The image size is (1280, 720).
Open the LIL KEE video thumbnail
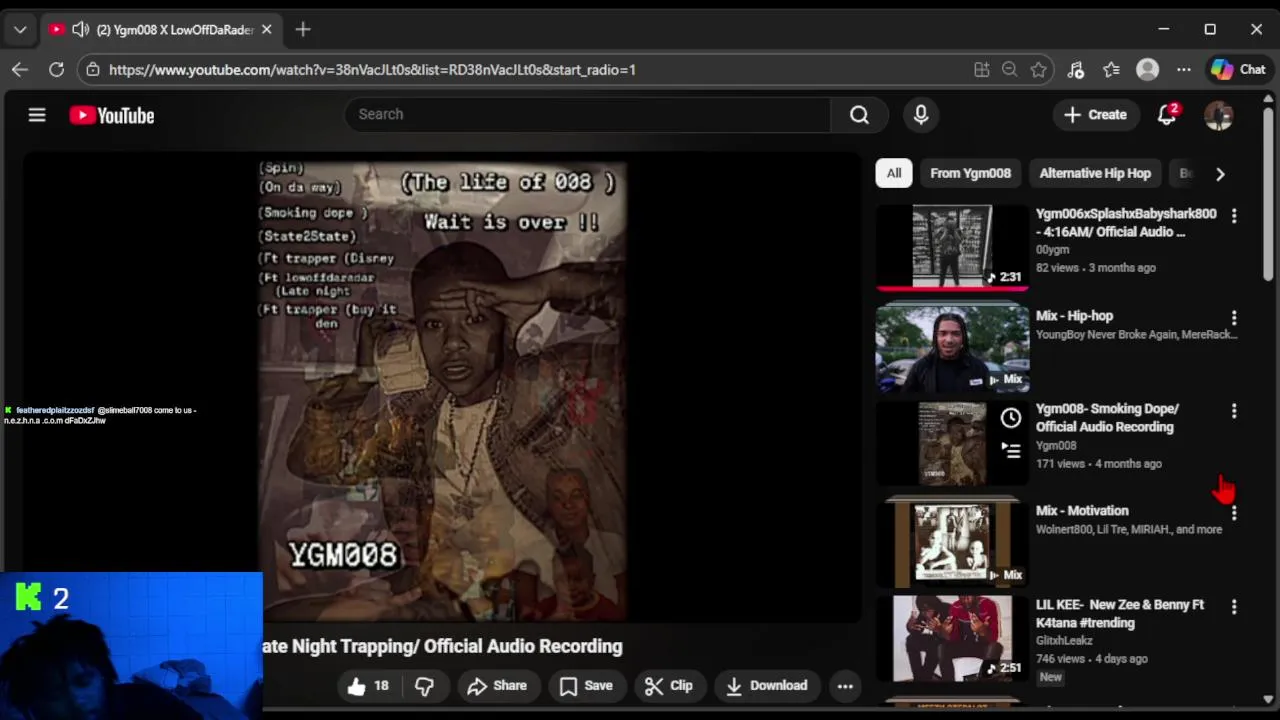pos(952,638)
